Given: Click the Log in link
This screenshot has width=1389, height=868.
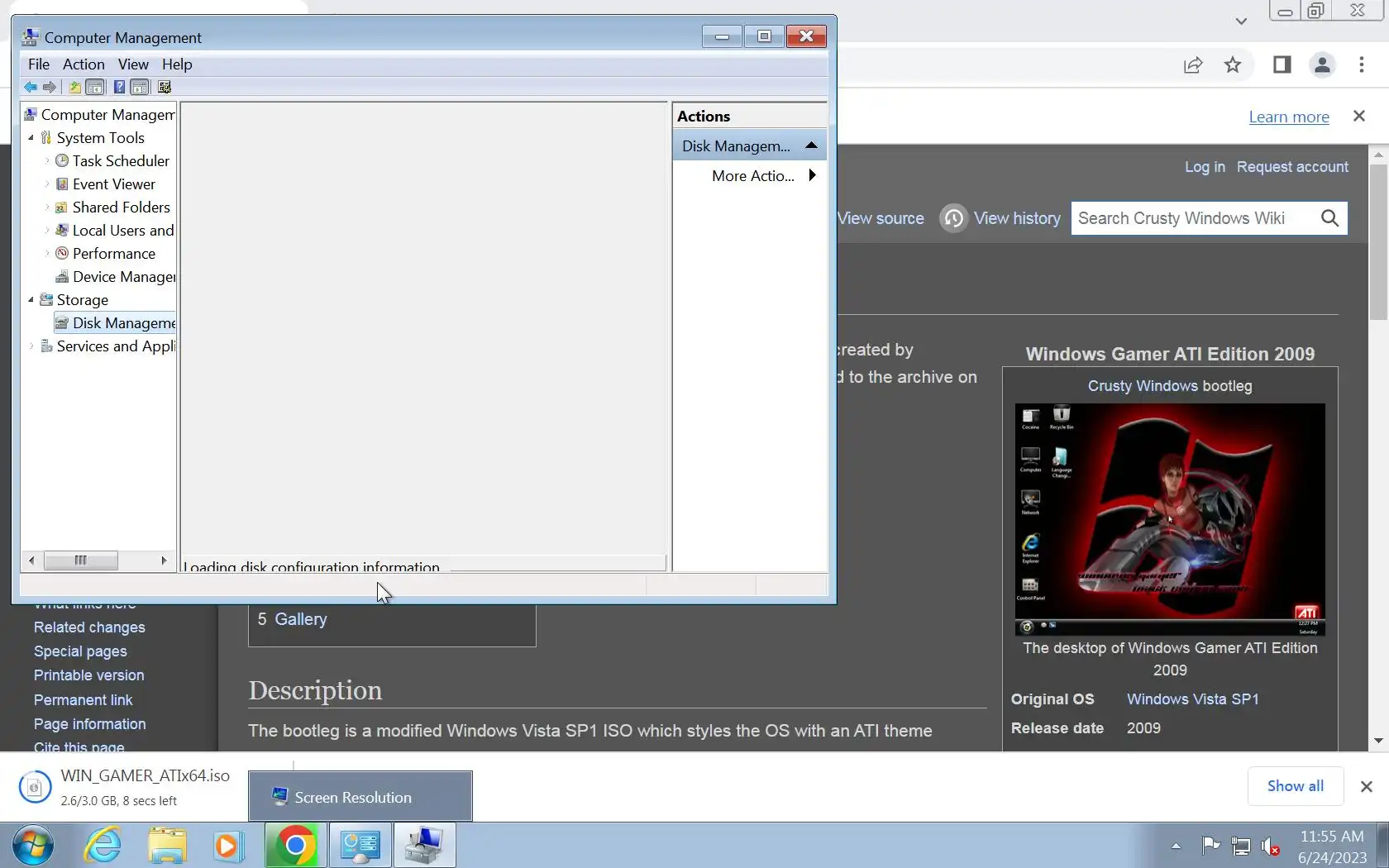Looking at the screenshot, I should click(1205, 167).
